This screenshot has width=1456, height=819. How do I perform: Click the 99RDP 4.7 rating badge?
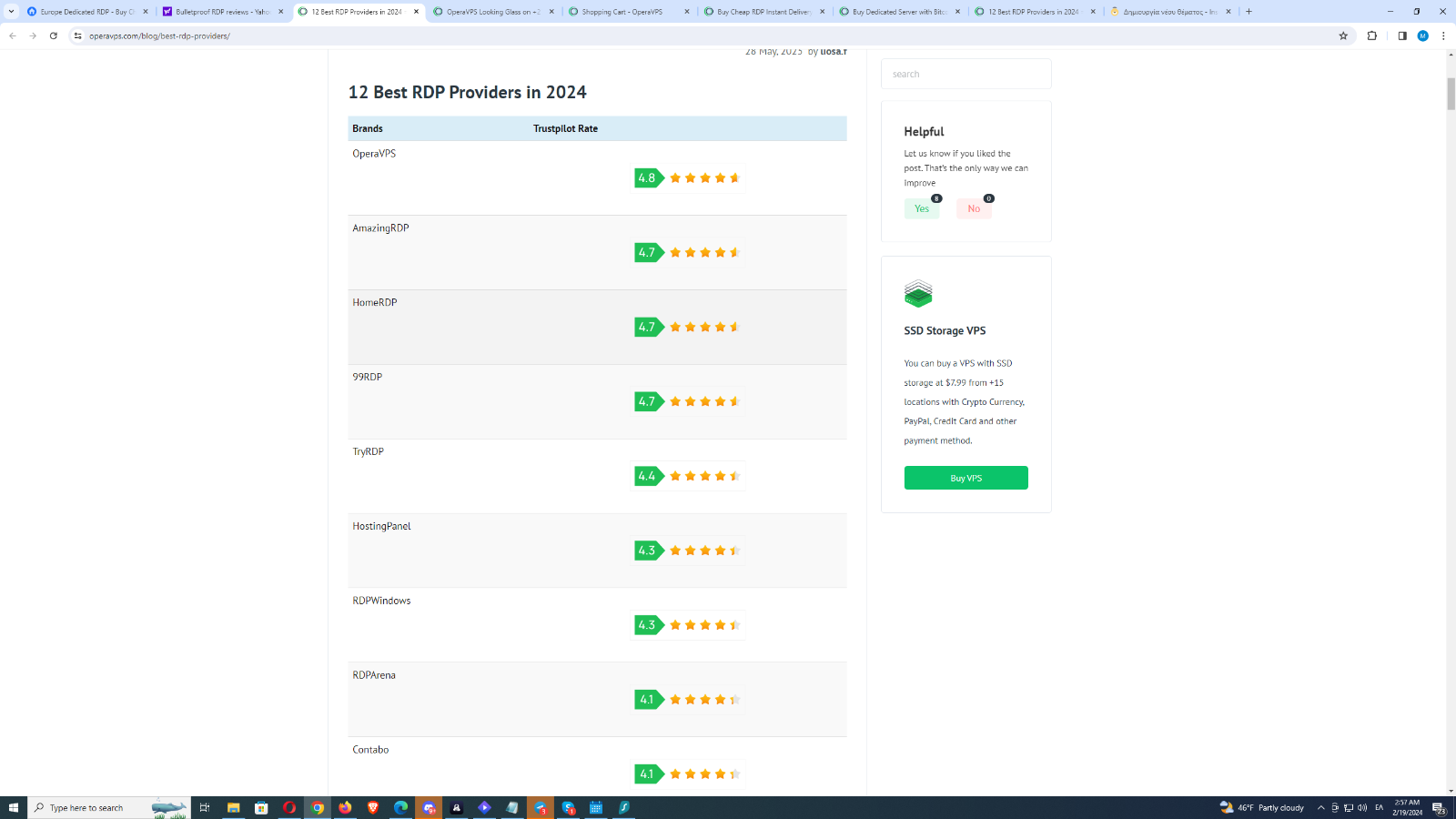coord(650,401)
